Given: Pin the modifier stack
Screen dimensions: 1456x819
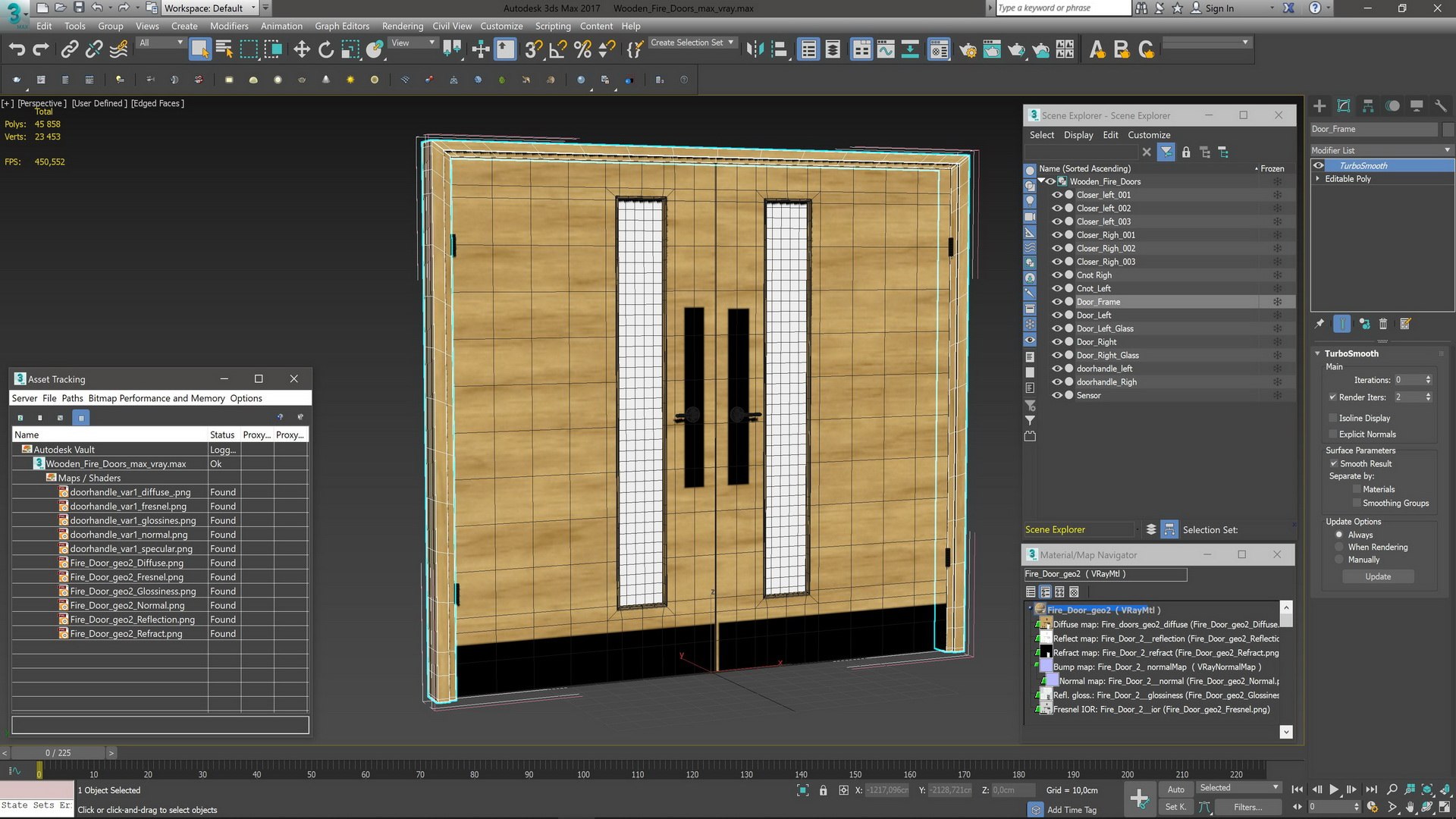Looking at the screenshot, I should tap(1319, 324).
